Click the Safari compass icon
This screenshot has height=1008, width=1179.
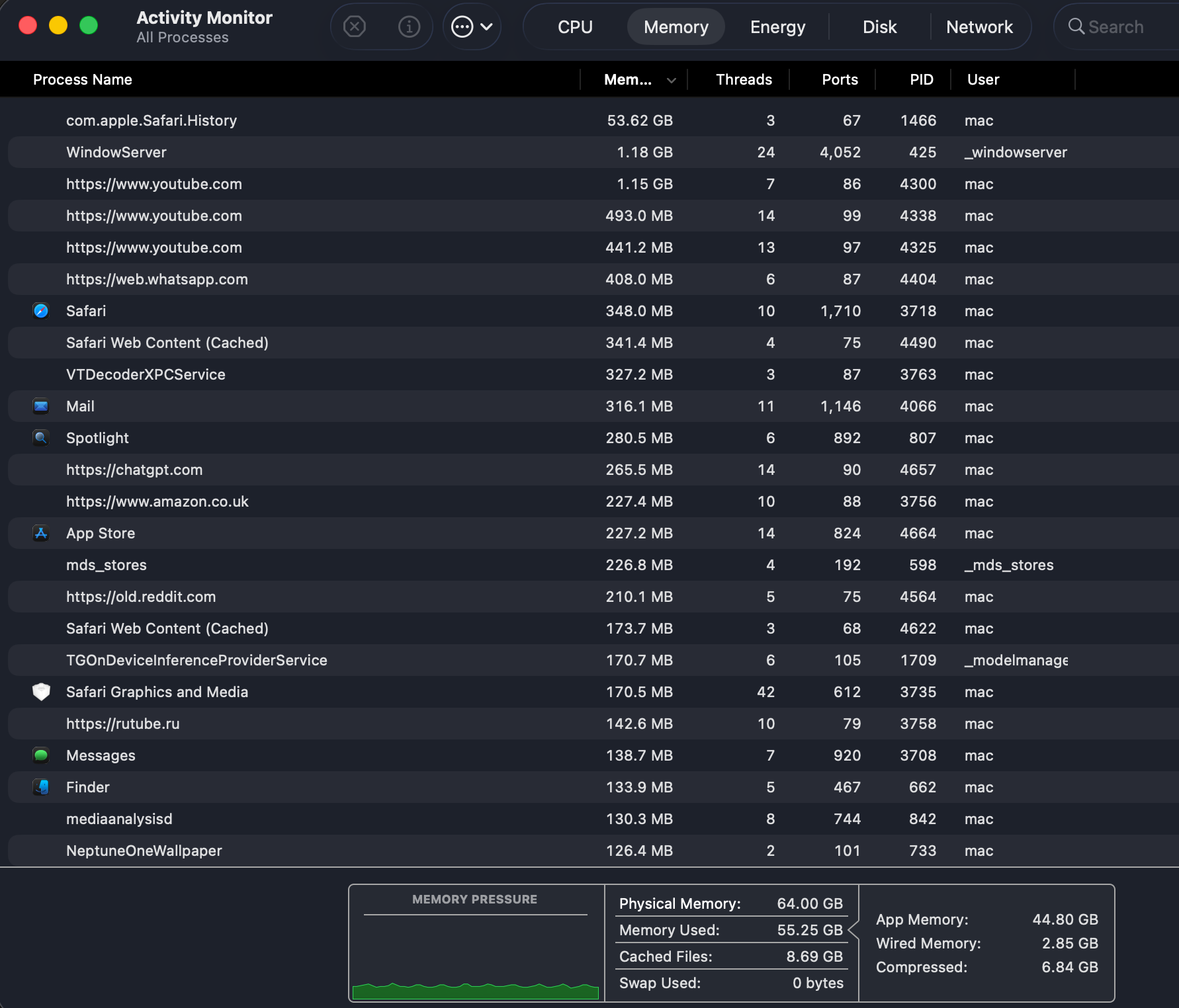coord(41,311)
